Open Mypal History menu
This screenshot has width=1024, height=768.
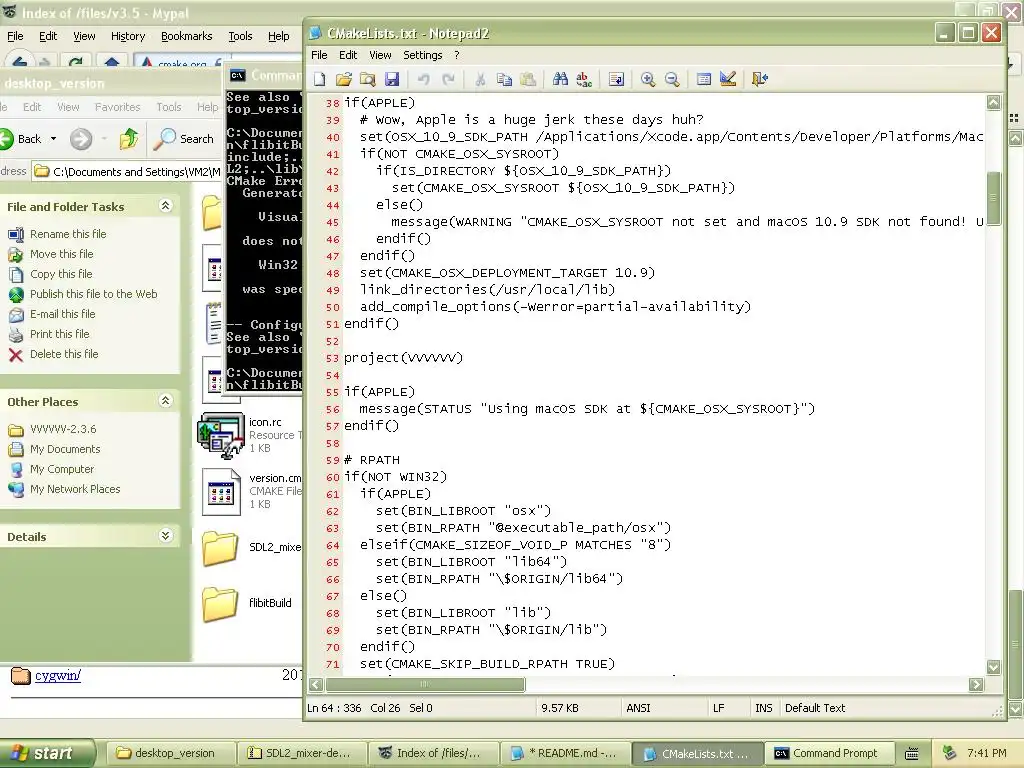pos(128,36)
